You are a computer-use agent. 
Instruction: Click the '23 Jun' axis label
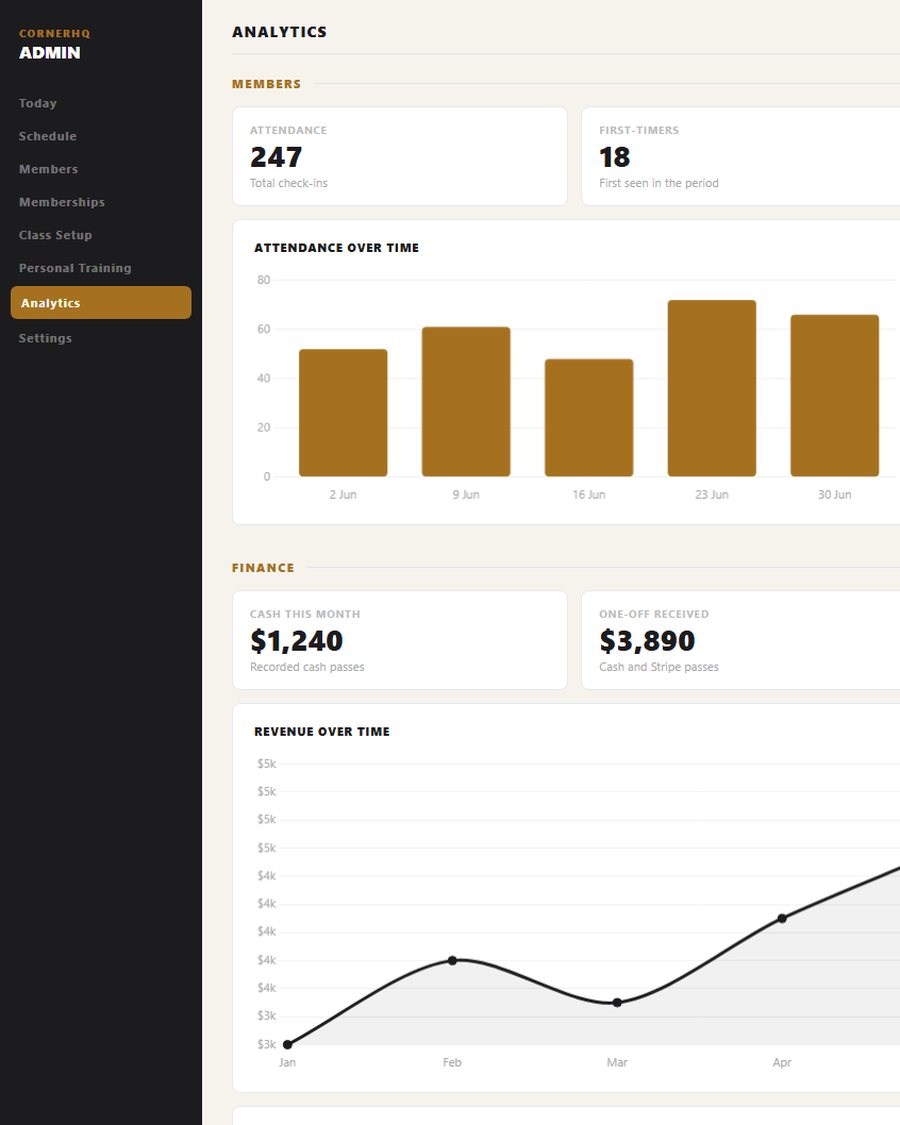pyautogui.click(x=711, y=494)
